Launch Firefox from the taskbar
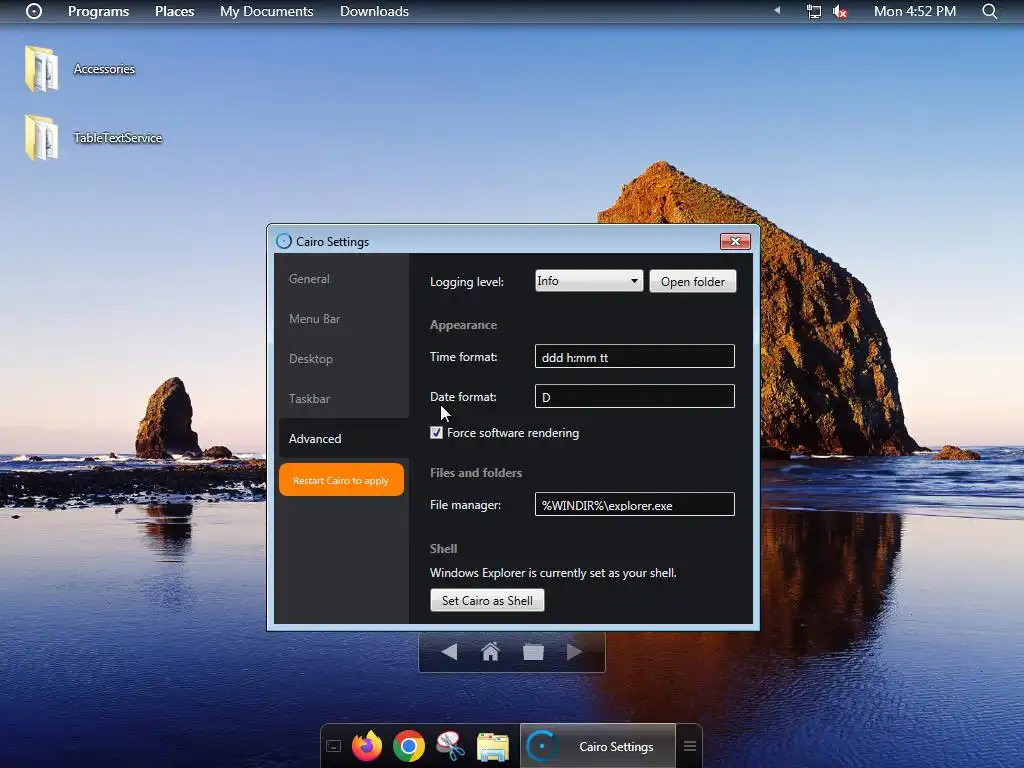 (x=367, y=746)
